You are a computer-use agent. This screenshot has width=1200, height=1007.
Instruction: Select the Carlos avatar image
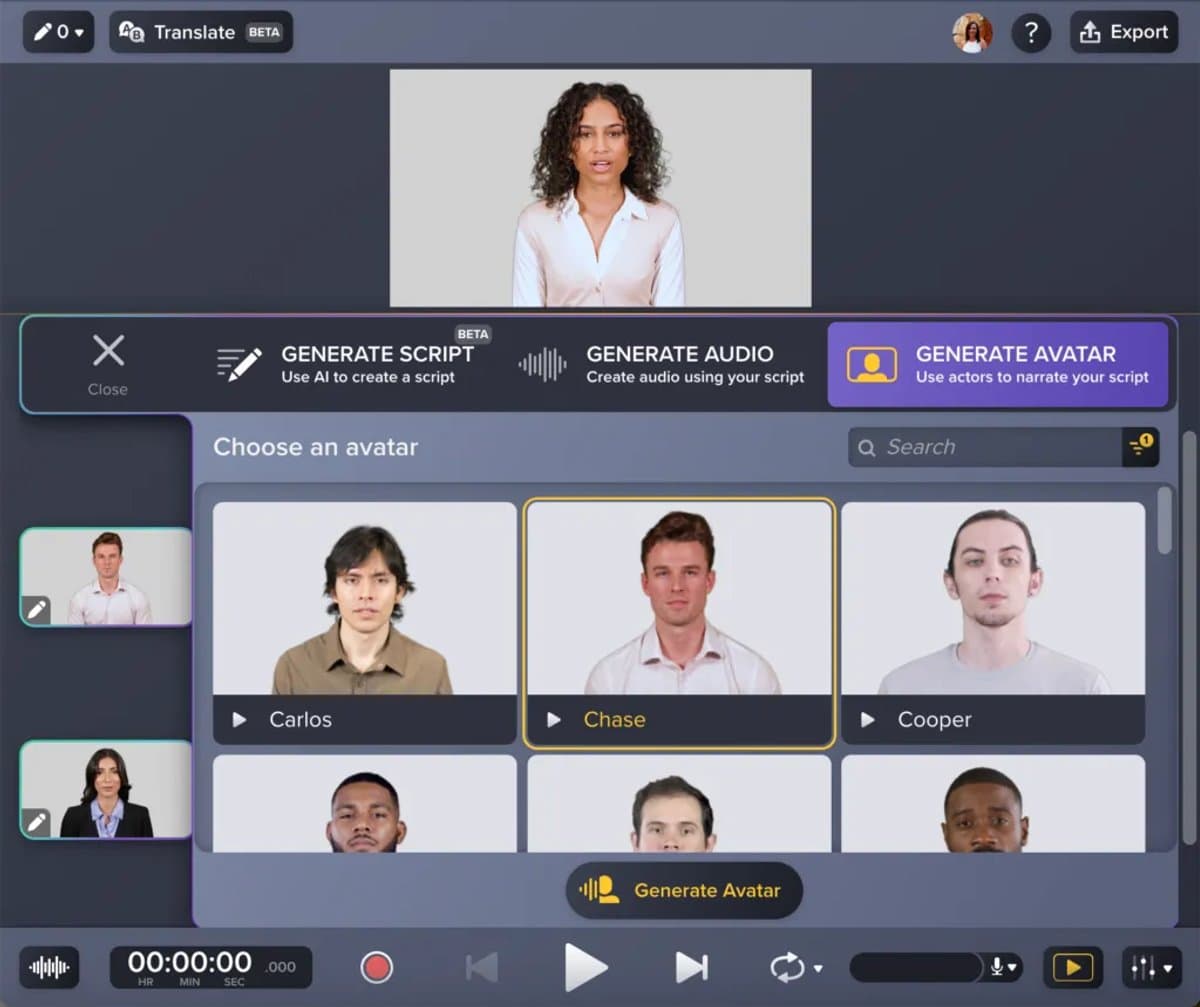[x=364, y=598]
